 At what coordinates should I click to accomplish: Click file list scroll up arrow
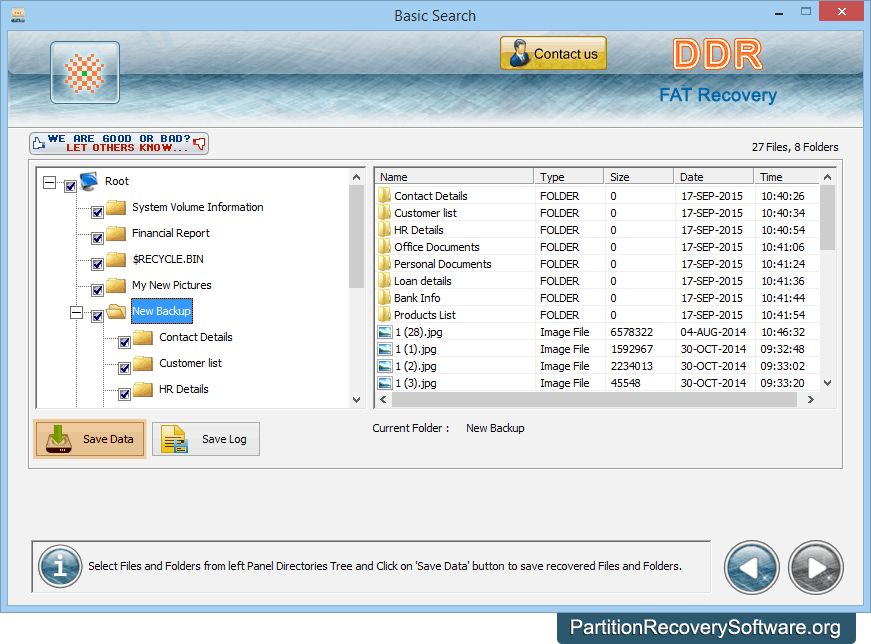click(x=828, y=177)
